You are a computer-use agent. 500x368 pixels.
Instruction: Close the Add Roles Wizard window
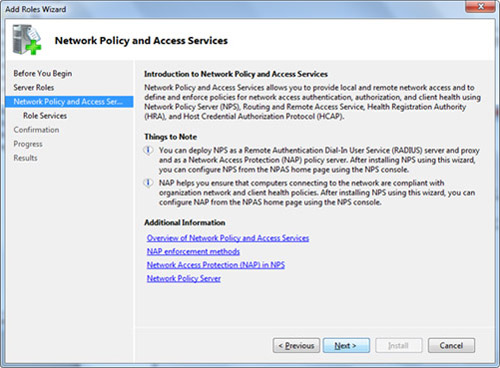coord(480,6)
